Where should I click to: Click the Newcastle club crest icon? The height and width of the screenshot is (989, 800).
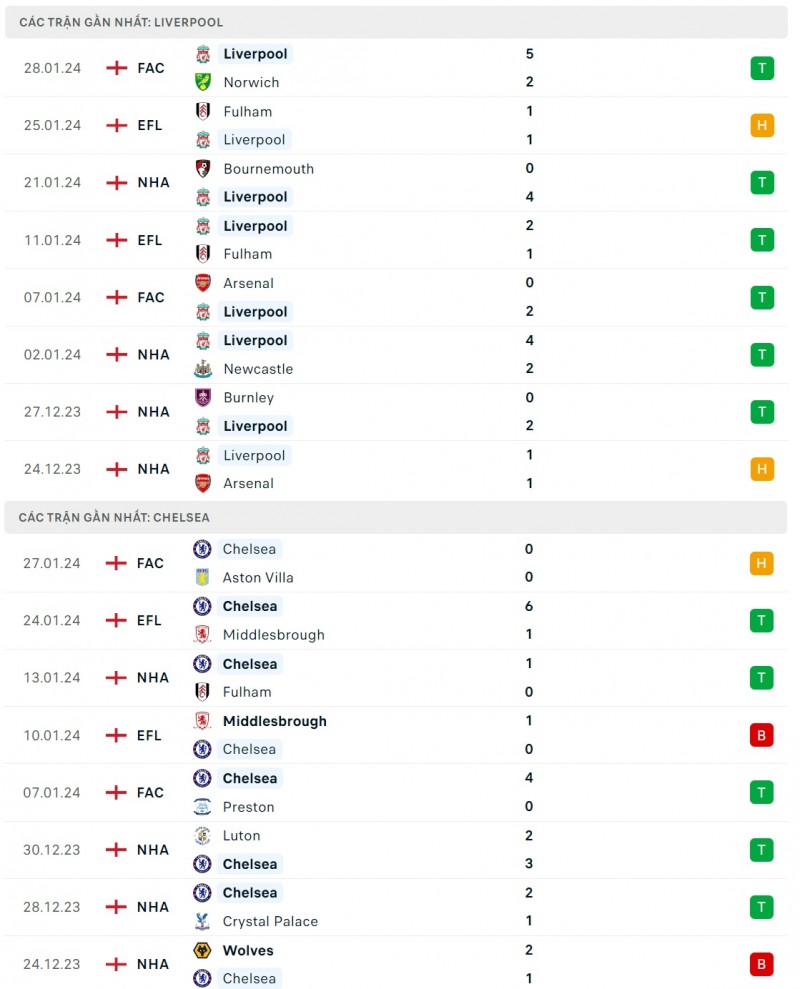[x=203, y=369]
